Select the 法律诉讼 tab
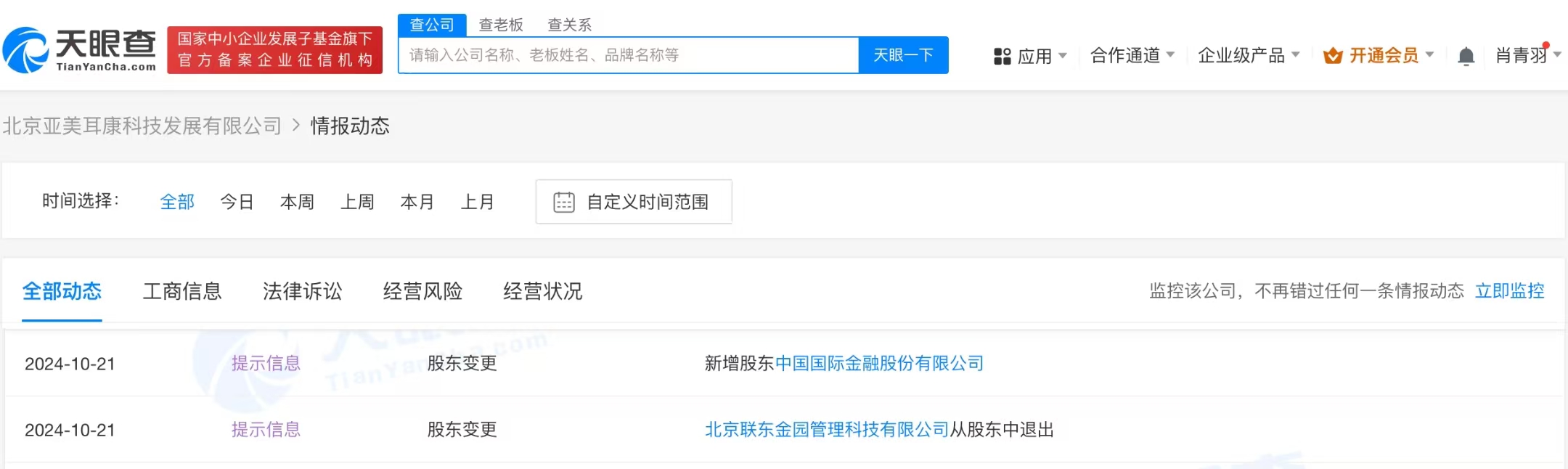 pyautogui.click(x=302, y=291)
